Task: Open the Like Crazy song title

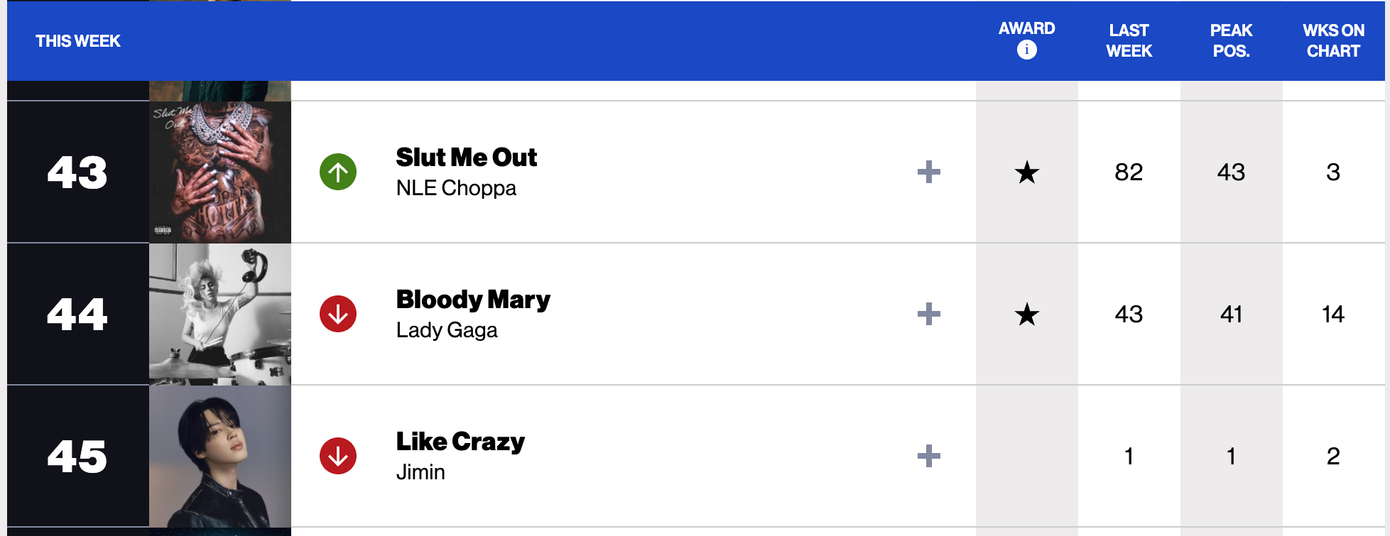Action: (460, 441)
